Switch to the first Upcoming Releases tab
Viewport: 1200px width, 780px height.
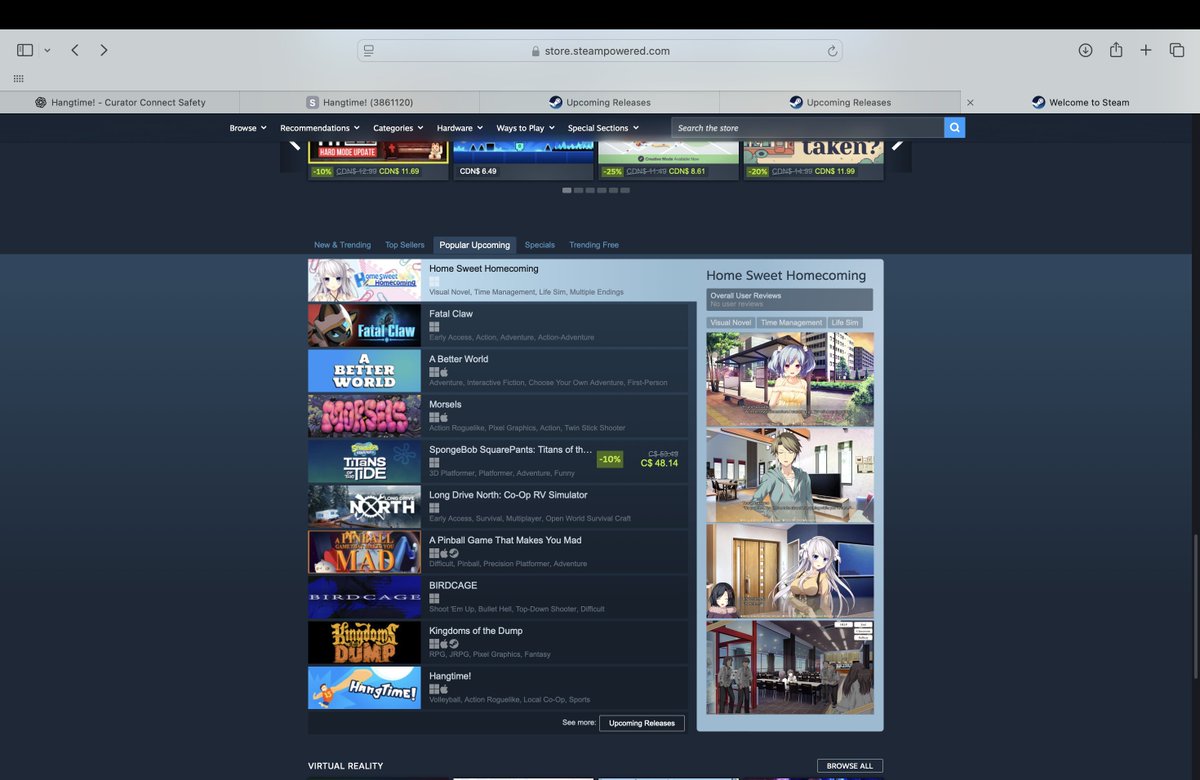click(600, 102)
